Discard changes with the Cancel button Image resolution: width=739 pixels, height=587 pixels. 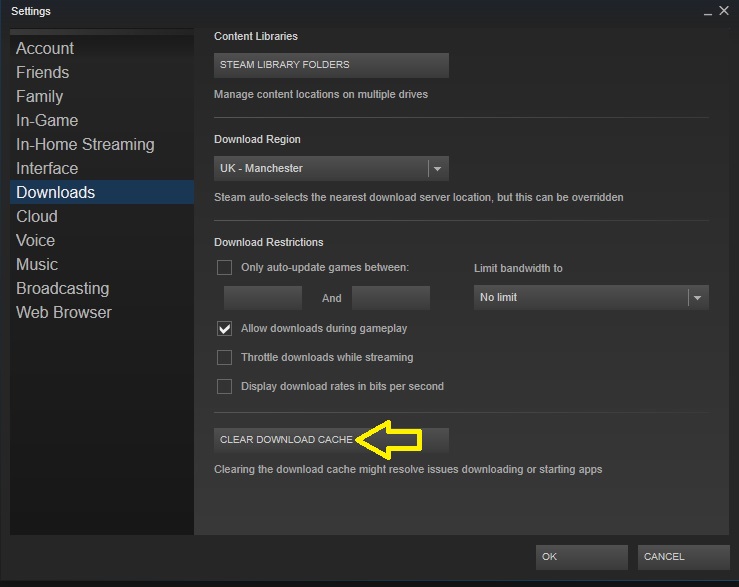click(x=683, y=557)
